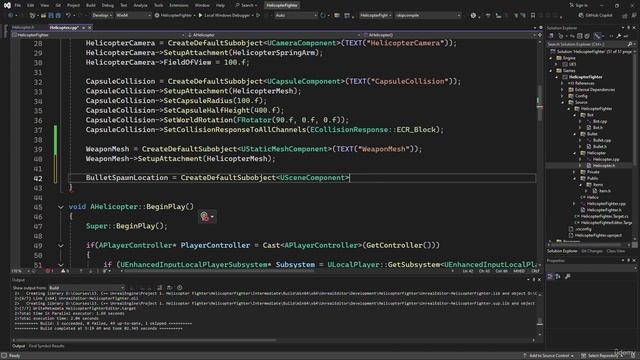This screenshot has width=640, height=360.
Task: Select Helicopter.h in Solution Explorer
Action: 604,166
